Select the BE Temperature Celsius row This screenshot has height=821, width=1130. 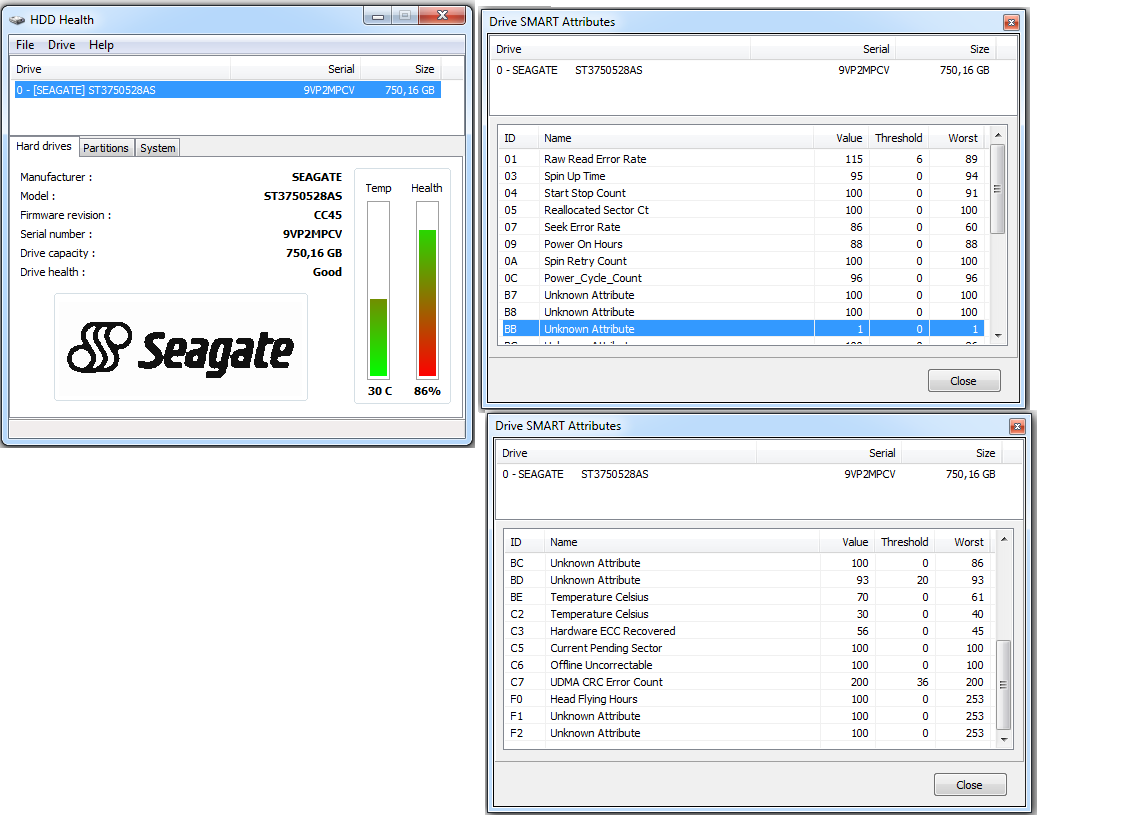click(x=748, y=598)
